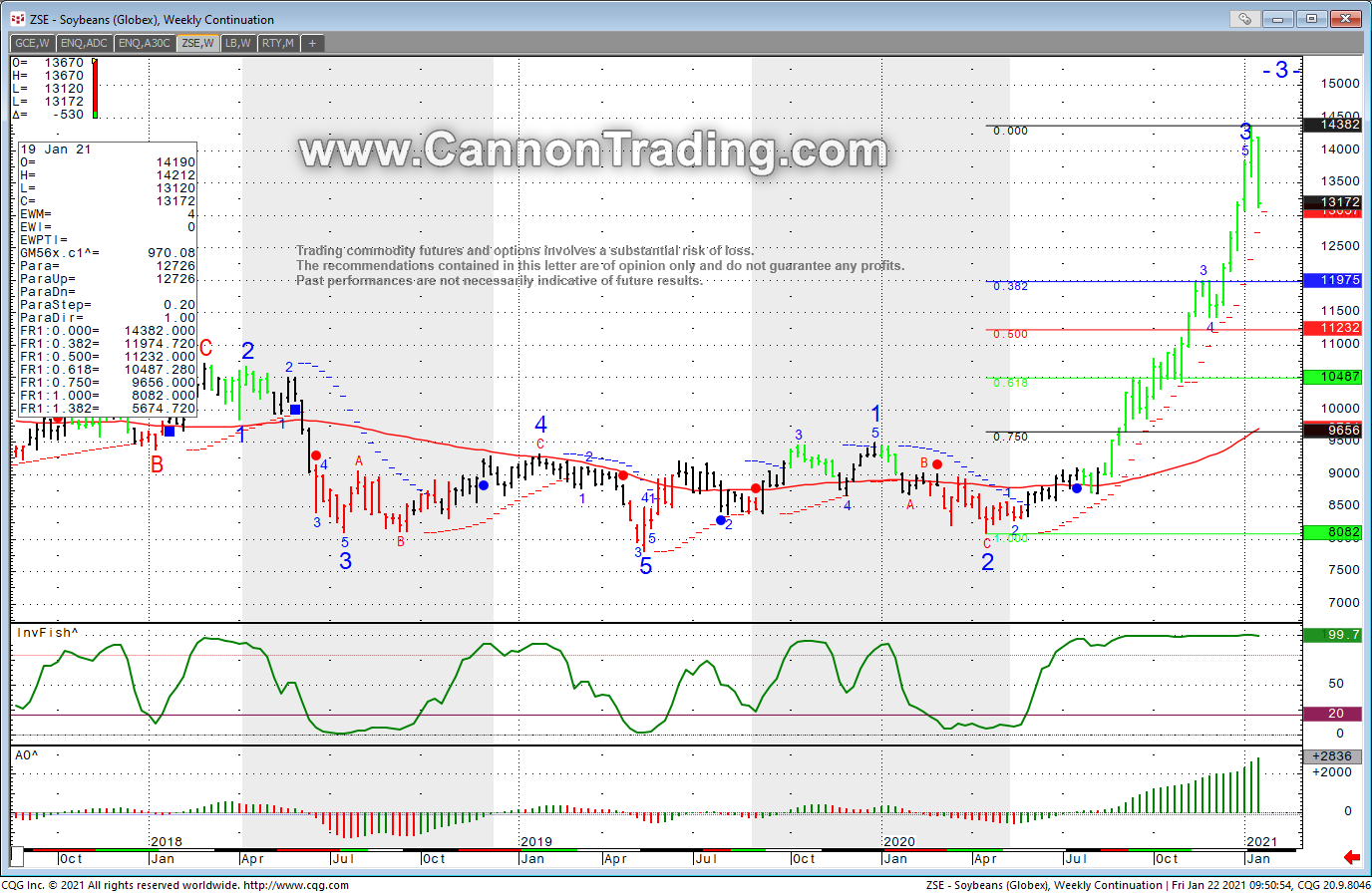
Task: Switch to the RTY,M tab
Action: [x=277, y=43]
